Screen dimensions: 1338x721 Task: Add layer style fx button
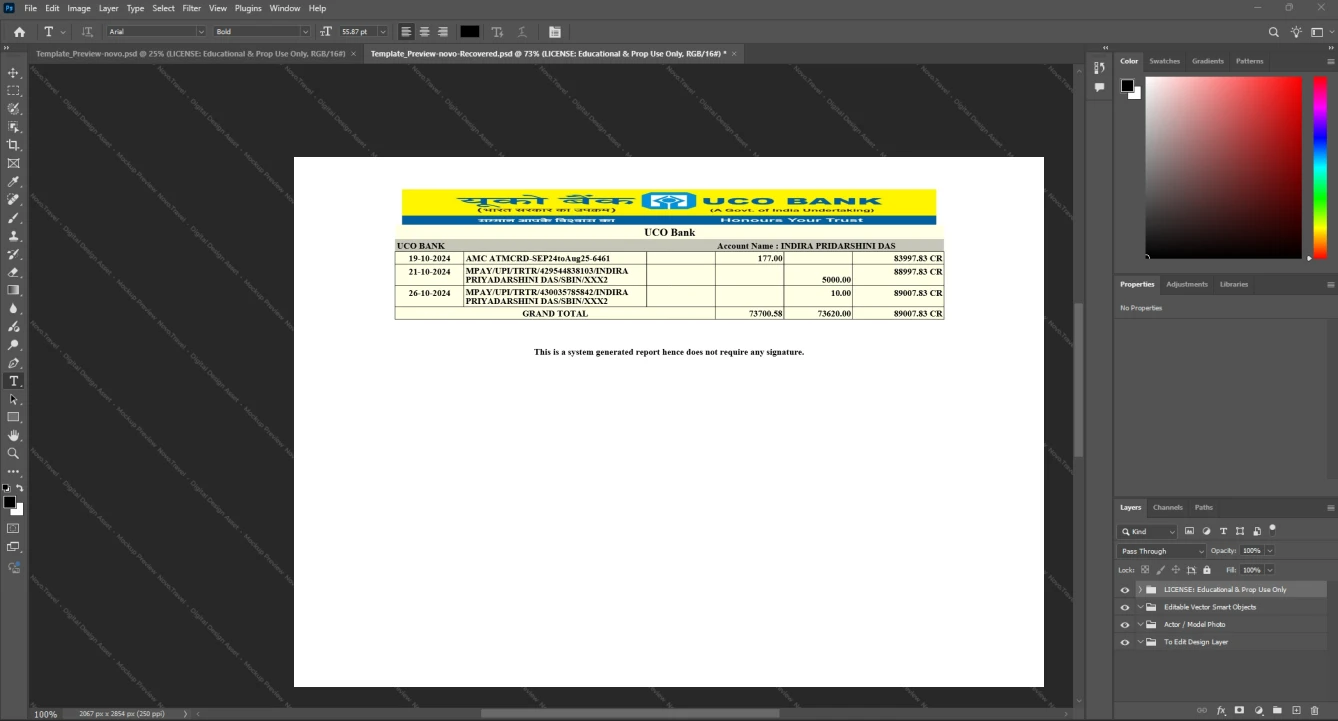(x=1221, y=710)
